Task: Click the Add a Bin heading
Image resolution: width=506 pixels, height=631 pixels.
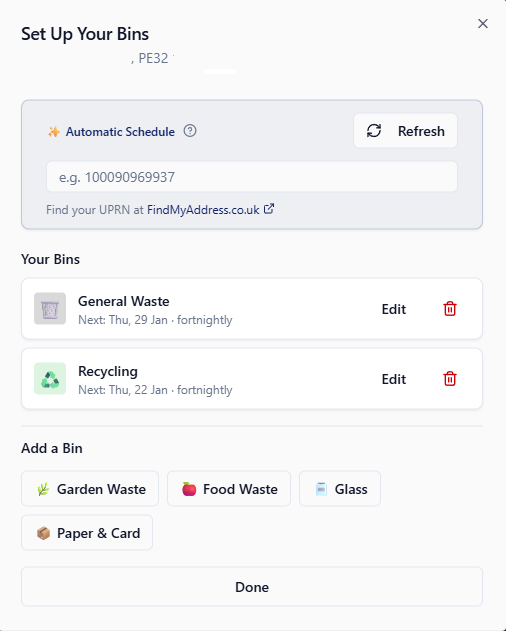Action: coord(52,448)
